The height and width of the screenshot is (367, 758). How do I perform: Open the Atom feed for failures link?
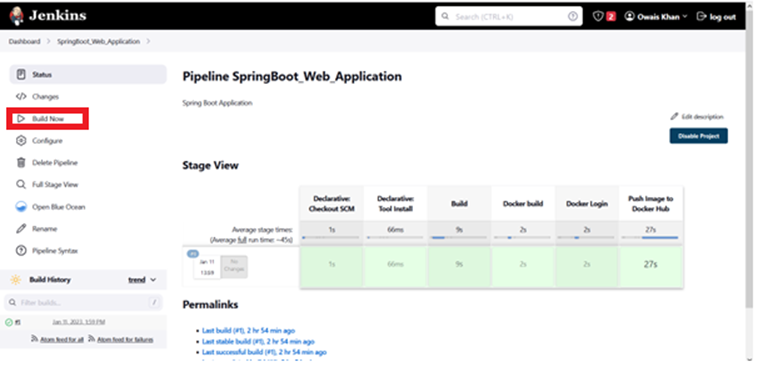[x=125, y=339]
